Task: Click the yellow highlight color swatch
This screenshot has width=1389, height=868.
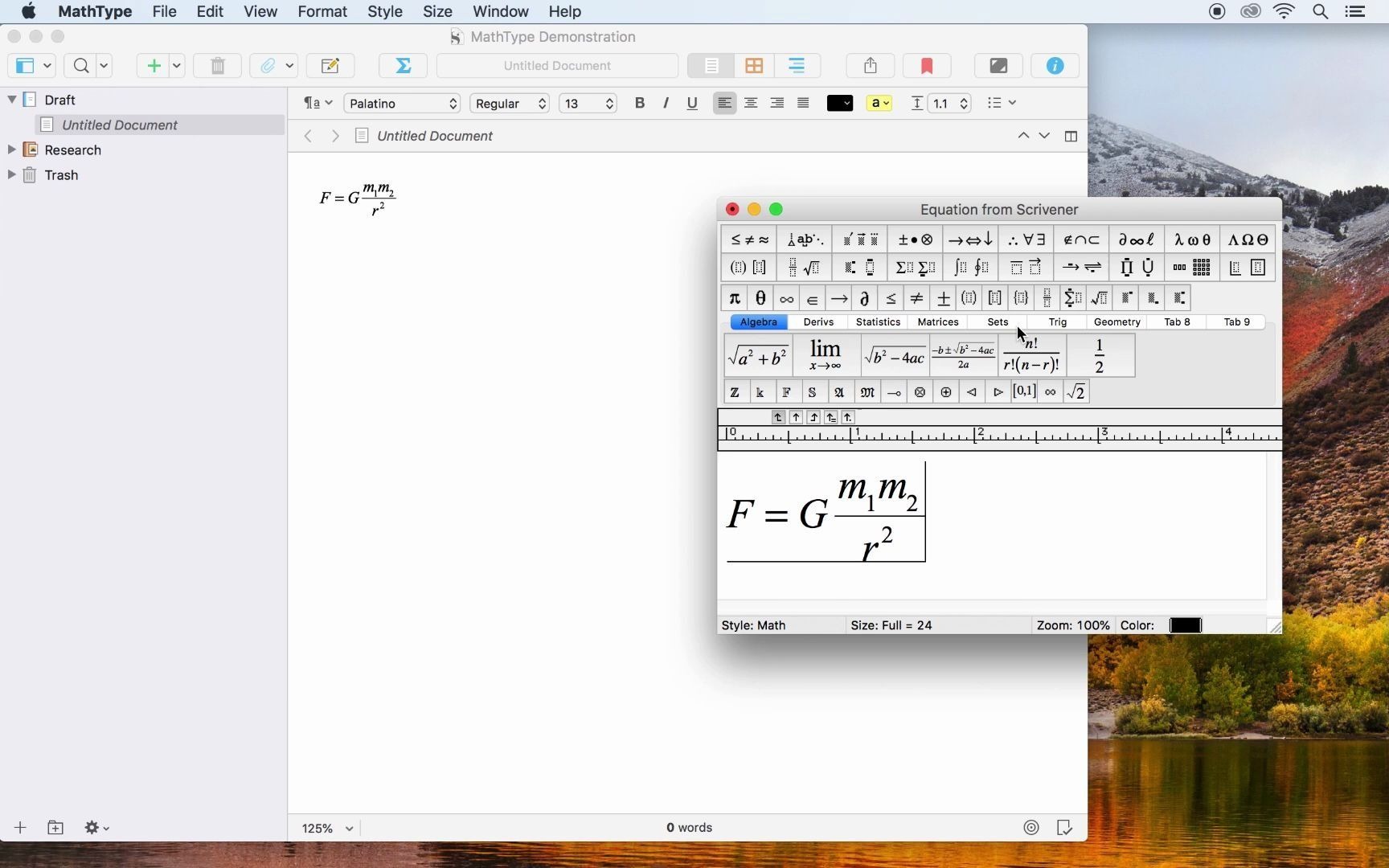Action: point(879,104)
